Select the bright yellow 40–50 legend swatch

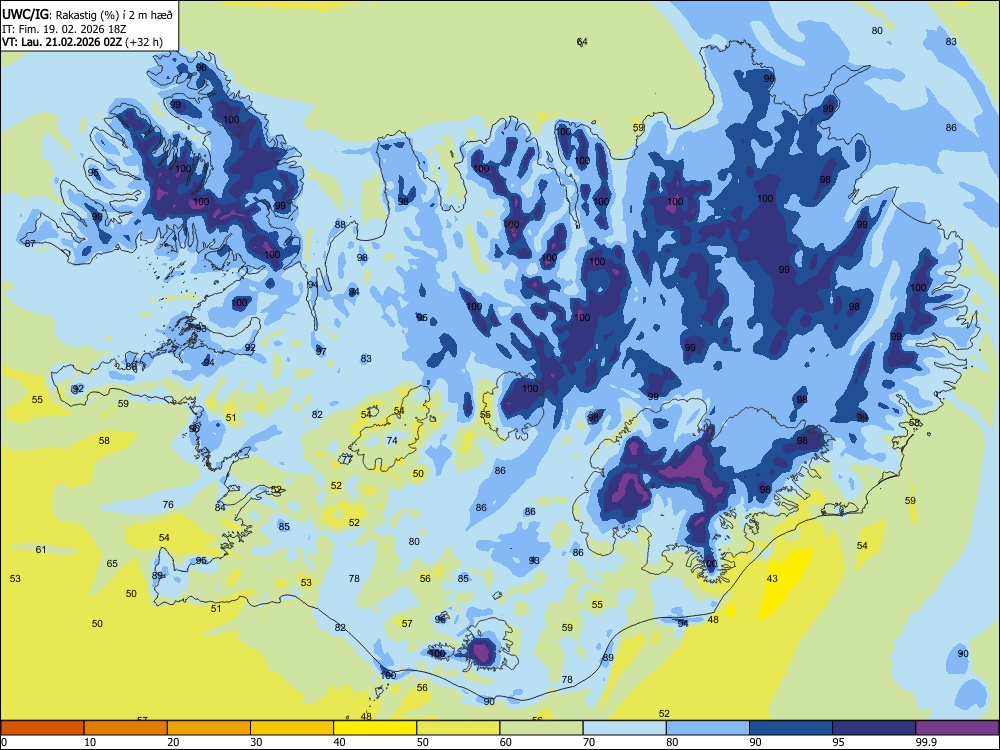pos(375,728)
